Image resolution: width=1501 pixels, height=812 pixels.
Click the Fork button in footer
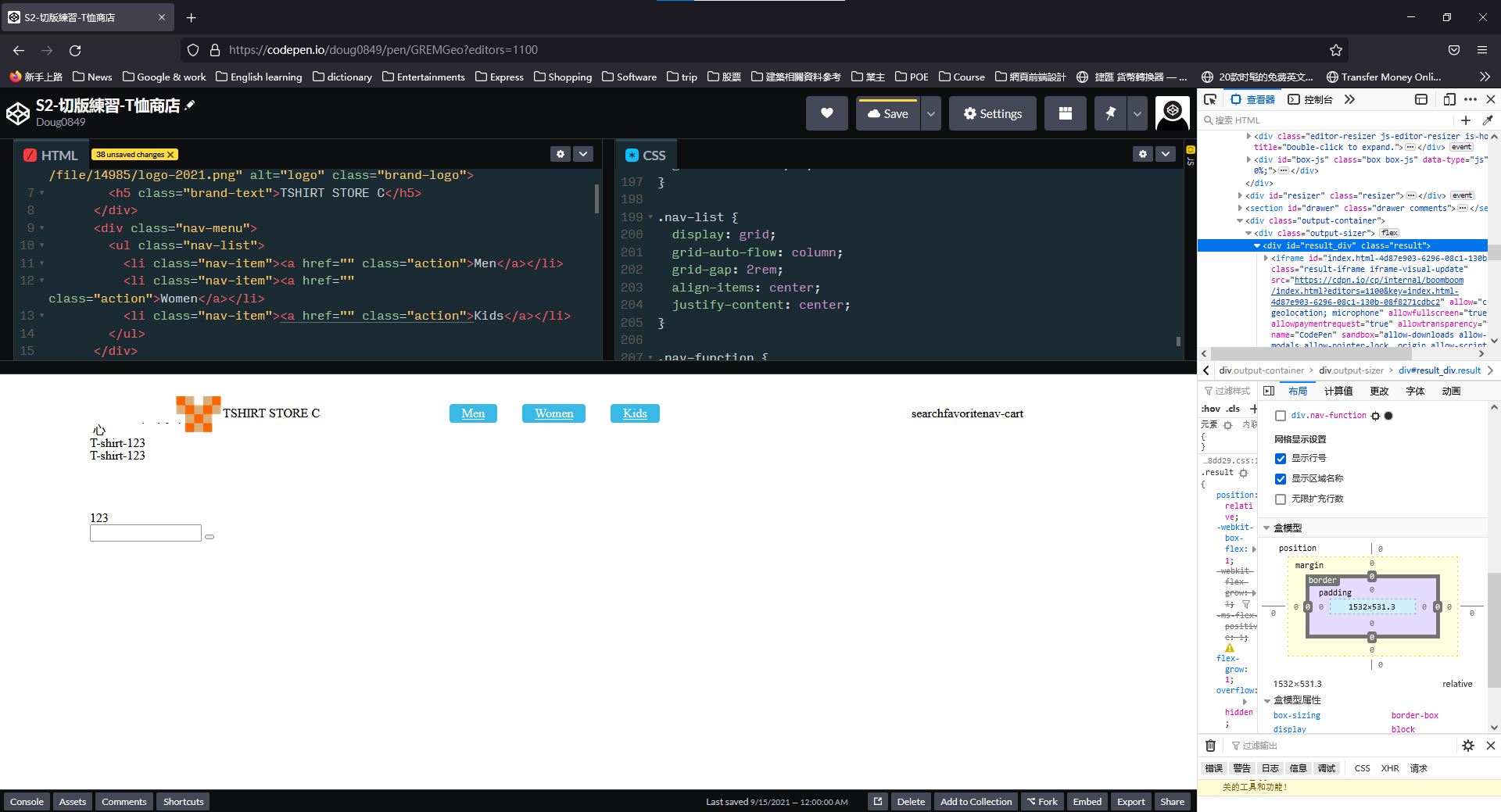click(x=1042, y=802)
